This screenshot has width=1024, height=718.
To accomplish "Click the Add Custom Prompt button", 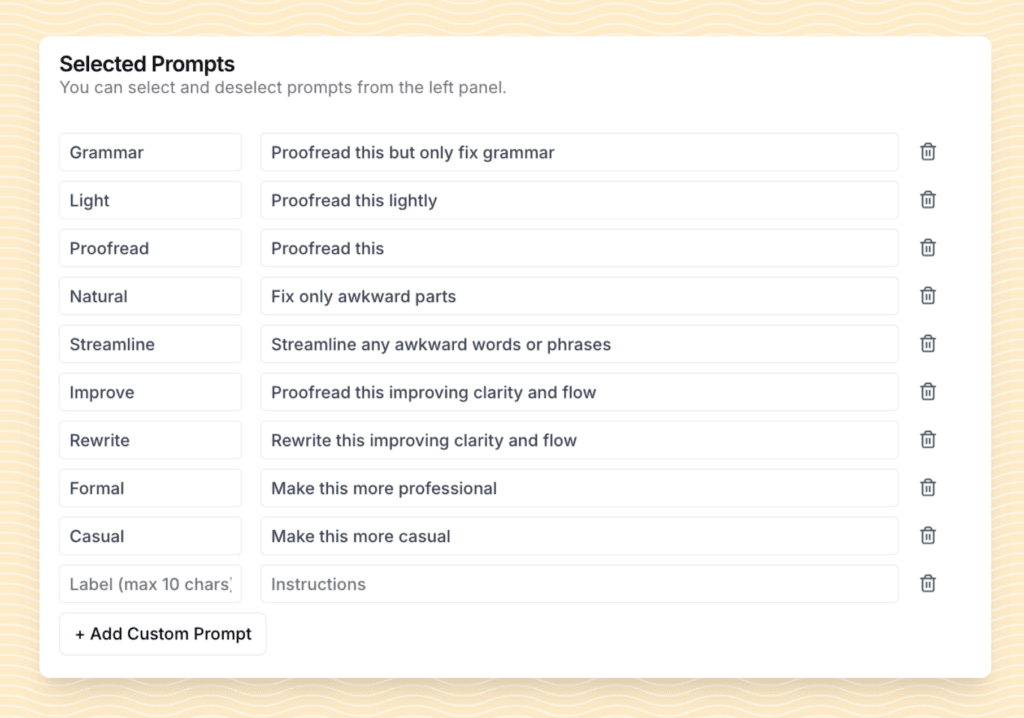I will (x=162, y=633).
